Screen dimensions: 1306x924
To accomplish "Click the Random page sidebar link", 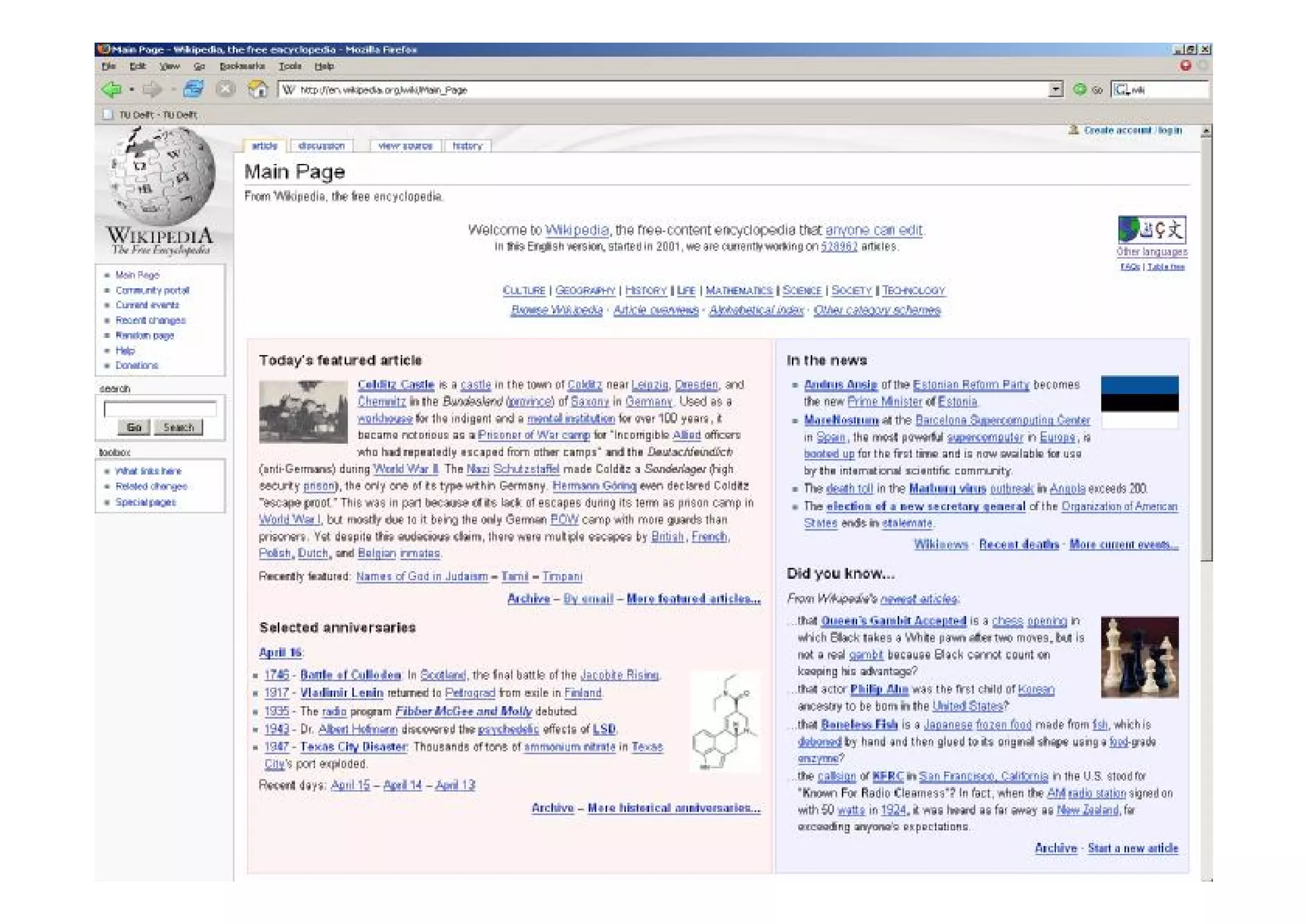I will (x=144, y=335).
